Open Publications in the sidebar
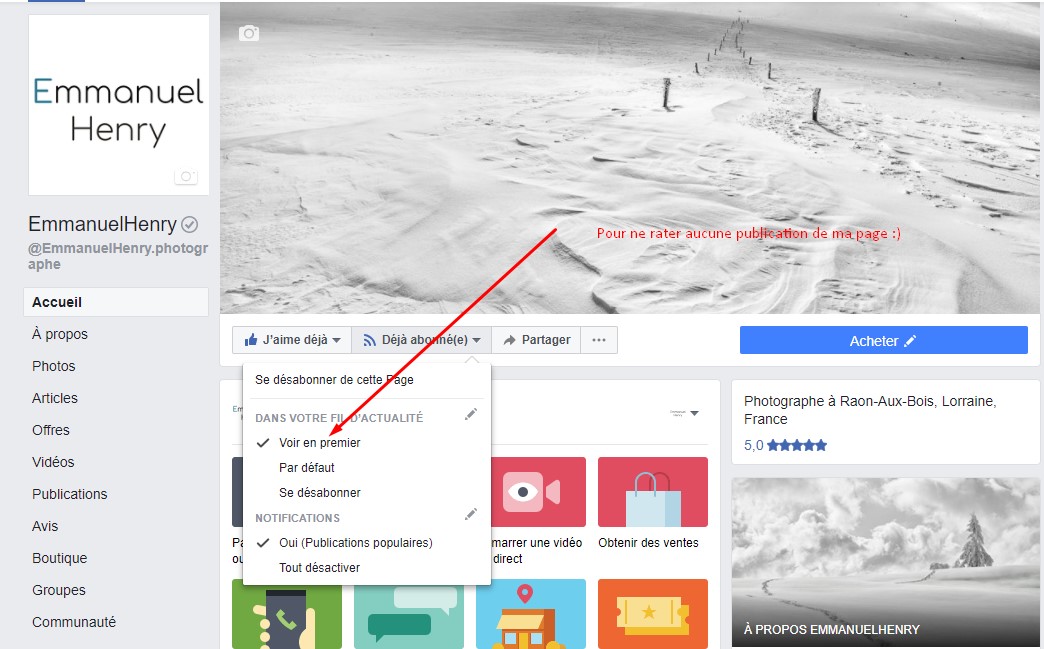Screen dimensions: 1044x649 coord(70,494)
